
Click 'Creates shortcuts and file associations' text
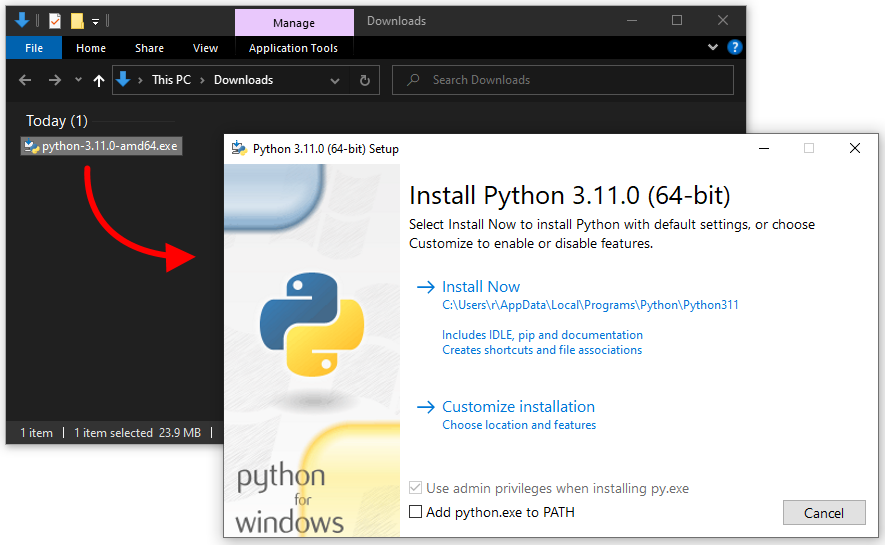pos(542,350)
